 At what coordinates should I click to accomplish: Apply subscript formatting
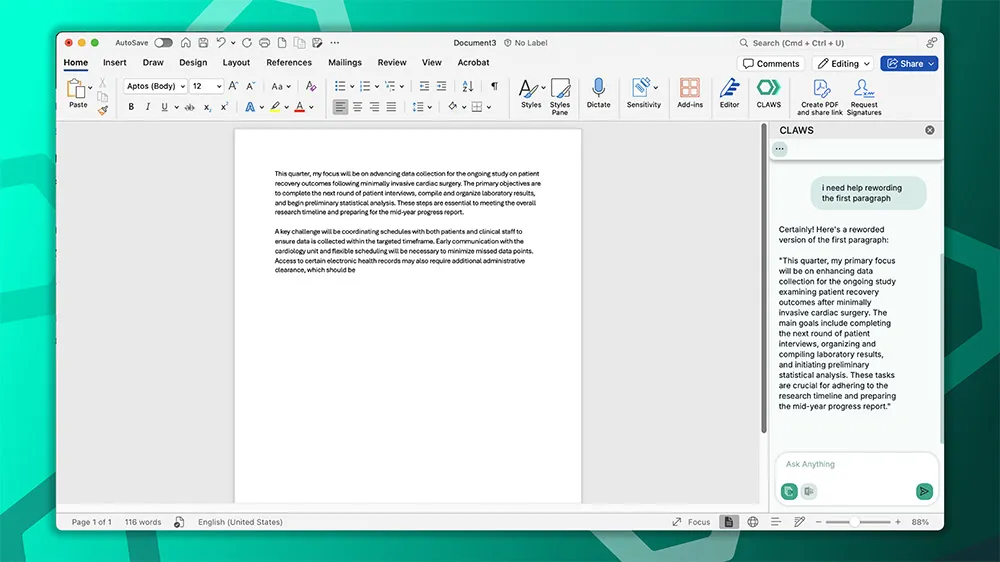(x=207, y=107)
